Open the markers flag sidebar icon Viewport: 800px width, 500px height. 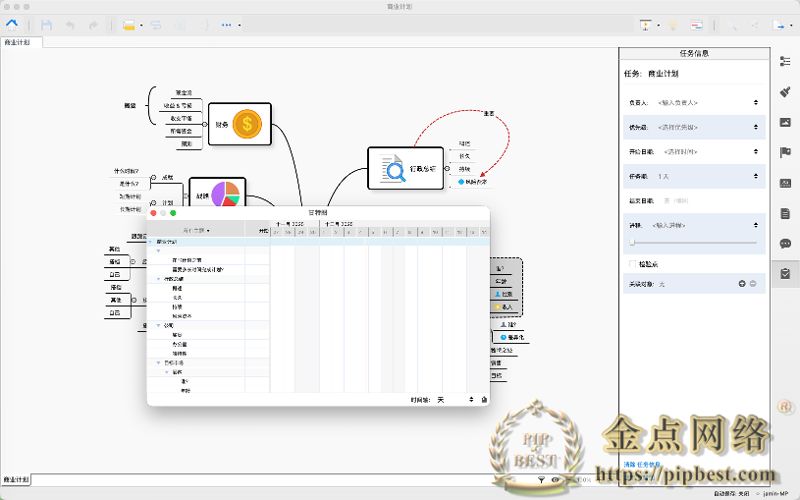[x=785, y=153]
